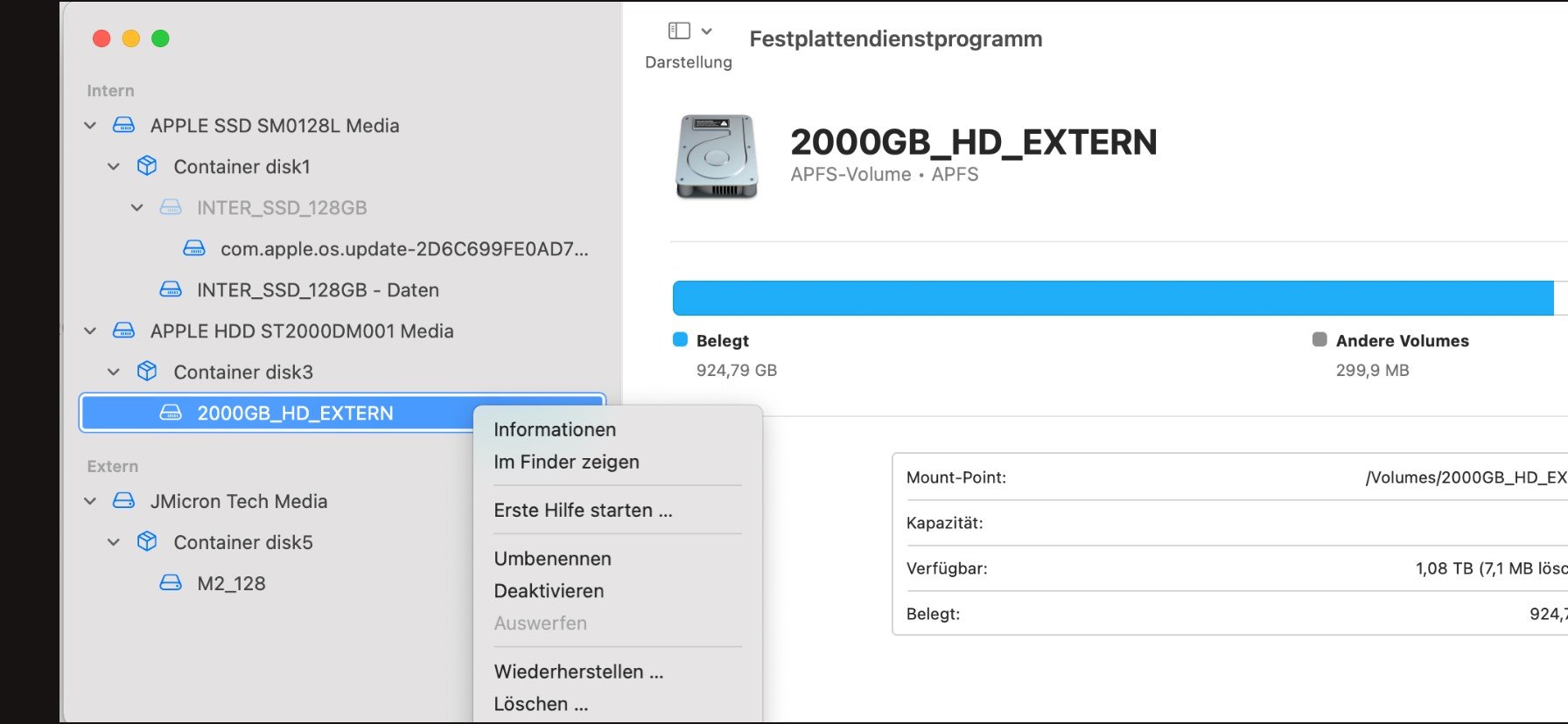1568x724 pixels.
Task: Click the blue Belegt color swatch
Action: tap(680, 339)
